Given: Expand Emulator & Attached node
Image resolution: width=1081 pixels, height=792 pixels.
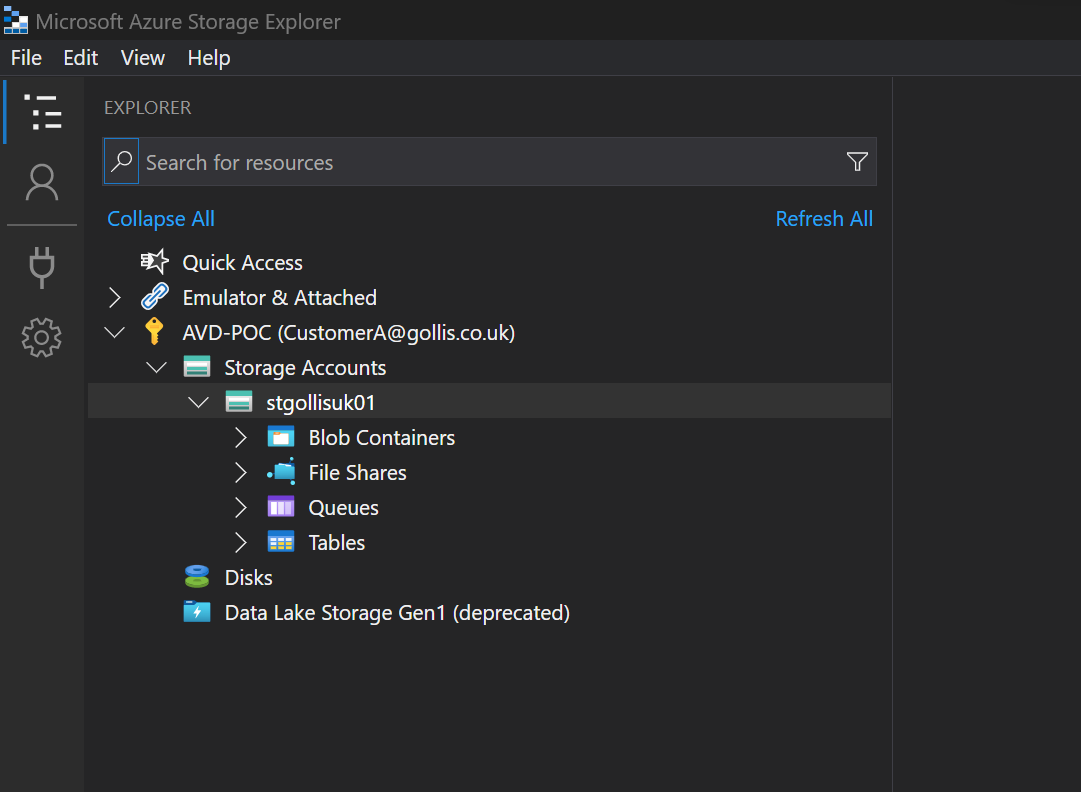Looking at the screenshot, I should pyautogui.click(x=114, y=298).
